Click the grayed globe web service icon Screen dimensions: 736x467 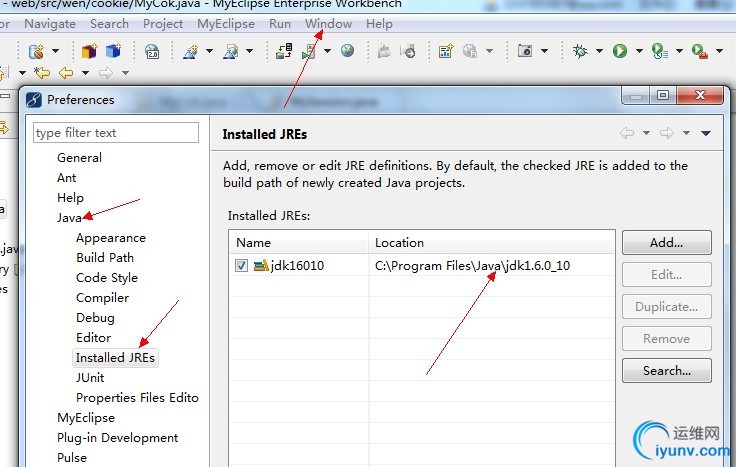point(470,51)
